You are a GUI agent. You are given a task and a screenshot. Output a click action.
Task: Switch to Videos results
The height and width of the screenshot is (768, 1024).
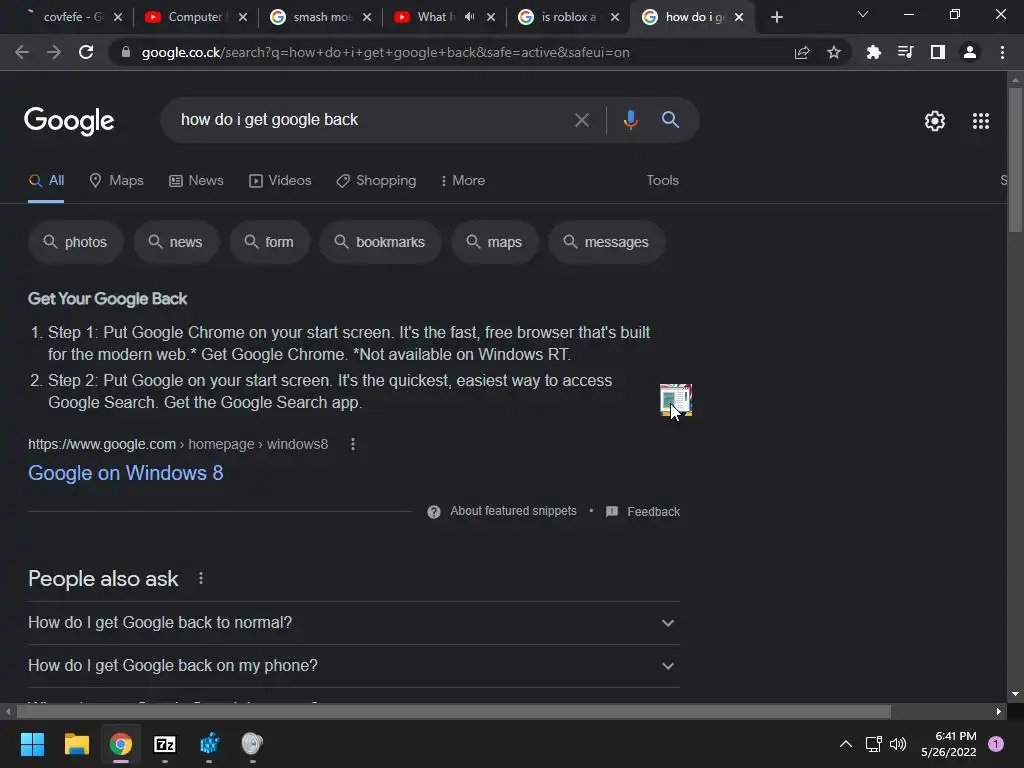(280, 180)
